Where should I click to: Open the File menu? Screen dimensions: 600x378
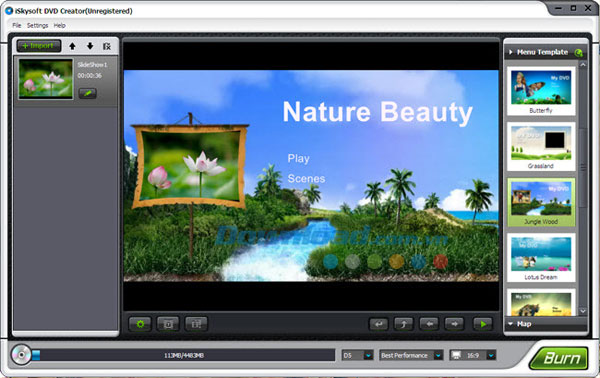click(x=16, y=25)
